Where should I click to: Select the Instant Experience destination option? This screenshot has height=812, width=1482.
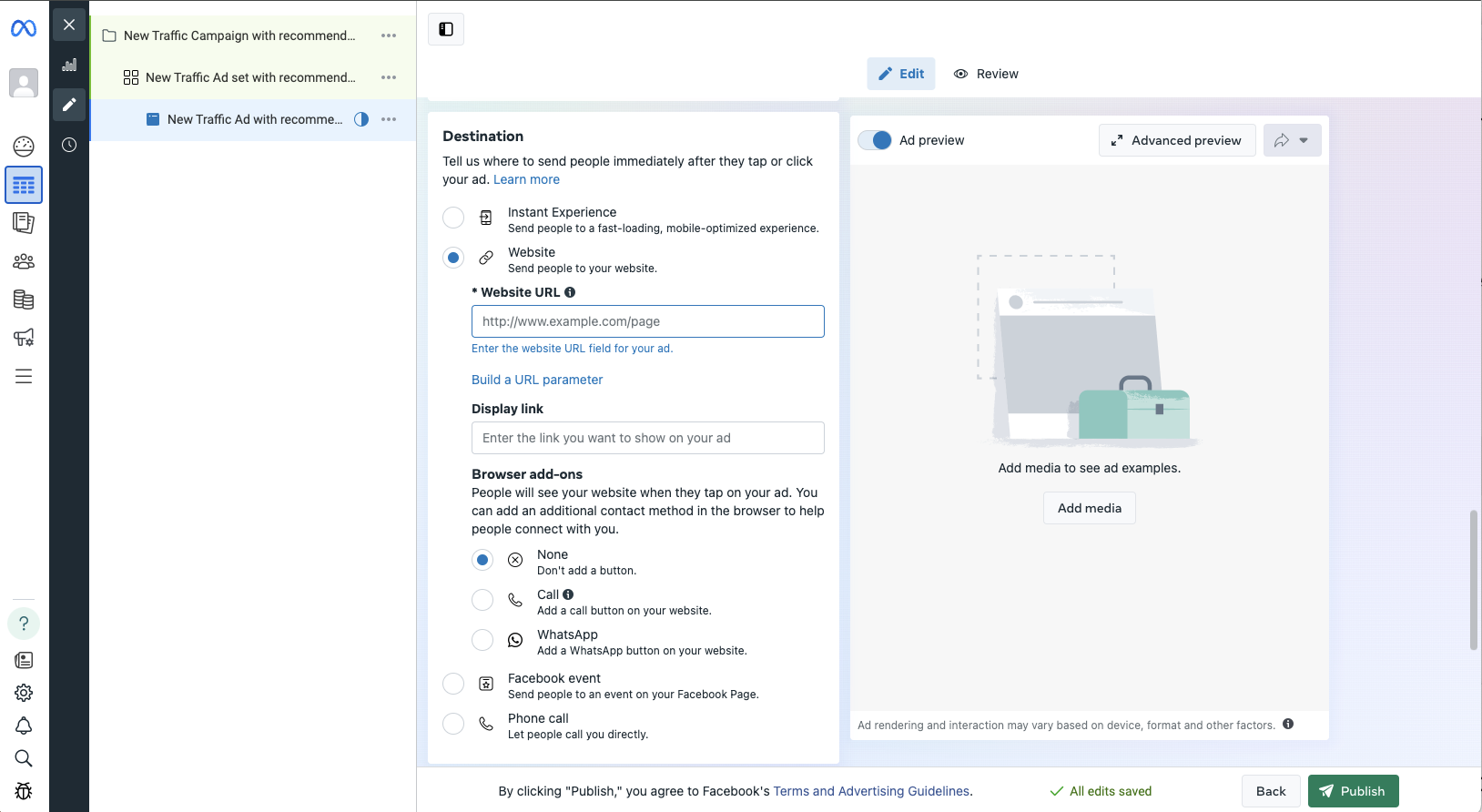(453, 218)
